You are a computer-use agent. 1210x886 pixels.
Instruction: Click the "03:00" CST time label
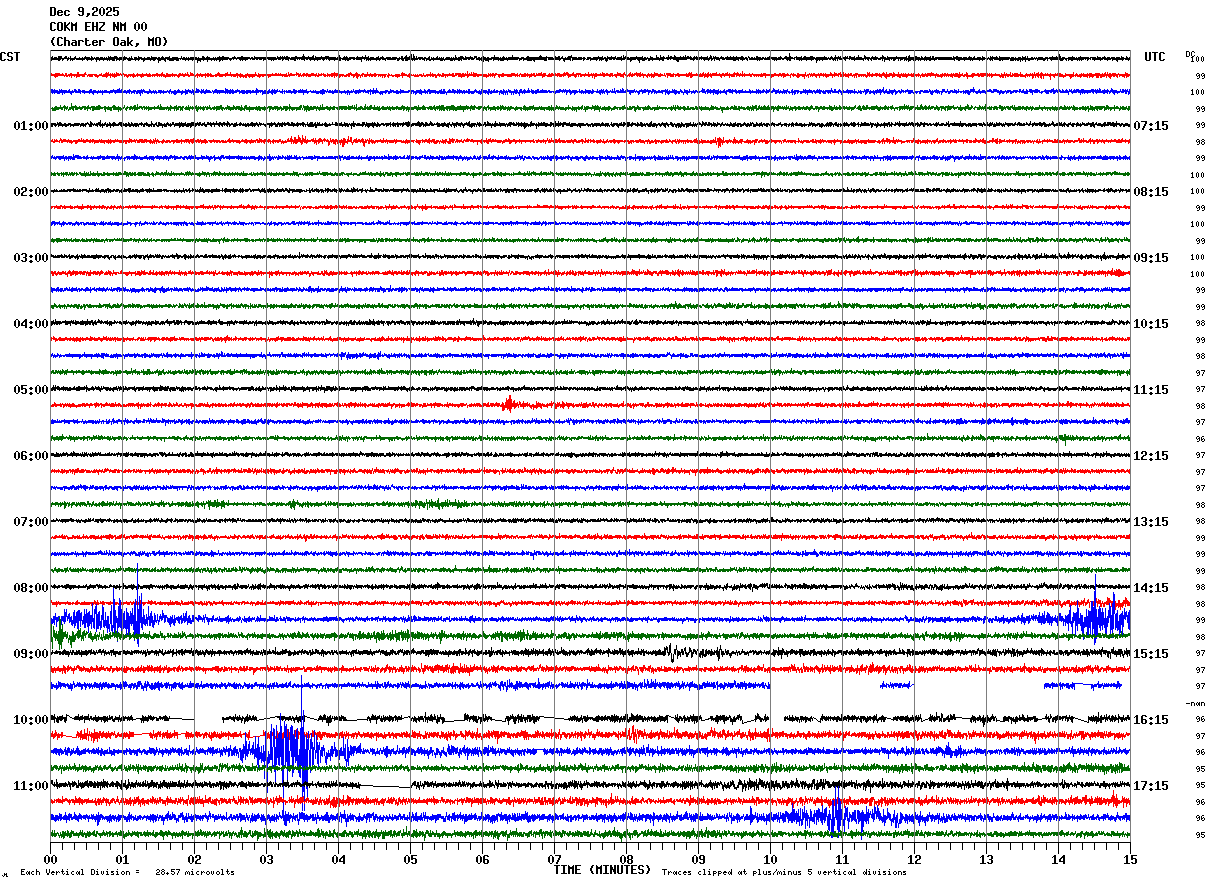click(31, 258)
